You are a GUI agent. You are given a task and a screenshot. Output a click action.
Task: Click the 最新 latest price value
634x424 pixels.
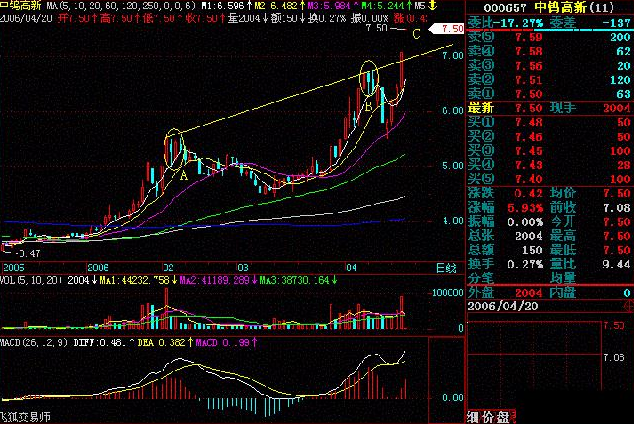point(528,108)
